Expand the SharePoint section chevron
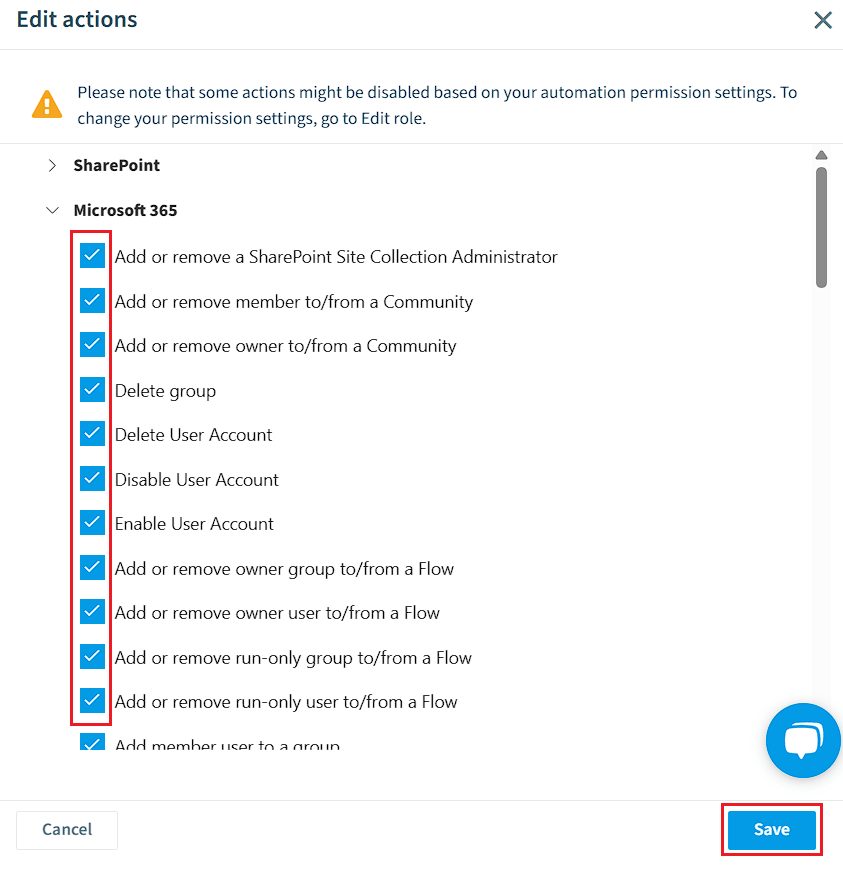This screenshot has height=869, width=843. (x=52, y=165)
